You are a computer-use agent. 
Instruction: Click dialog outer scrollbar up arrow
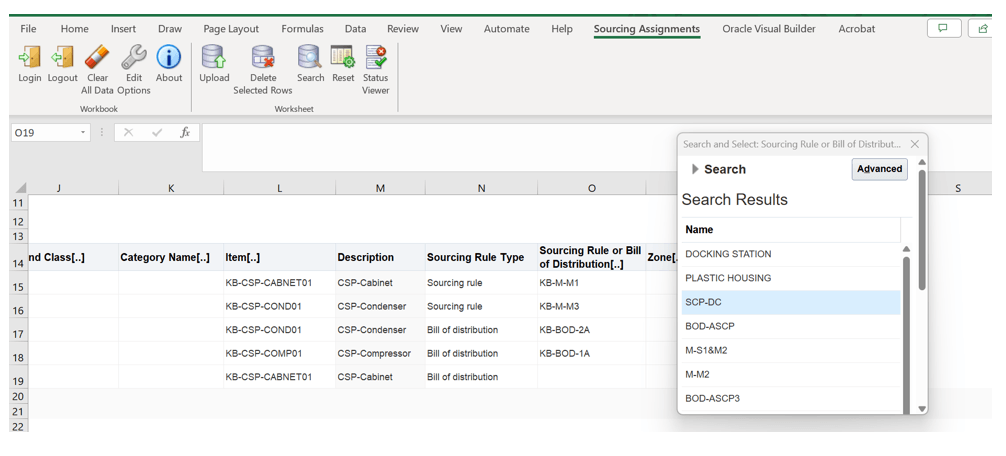tap(922, 162)
